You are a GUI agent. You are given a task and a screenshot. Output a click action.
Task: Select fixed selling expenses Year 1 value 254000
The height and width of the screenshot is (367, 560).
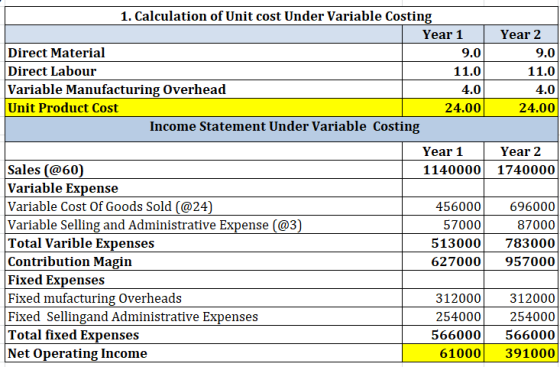coord(443,317)
